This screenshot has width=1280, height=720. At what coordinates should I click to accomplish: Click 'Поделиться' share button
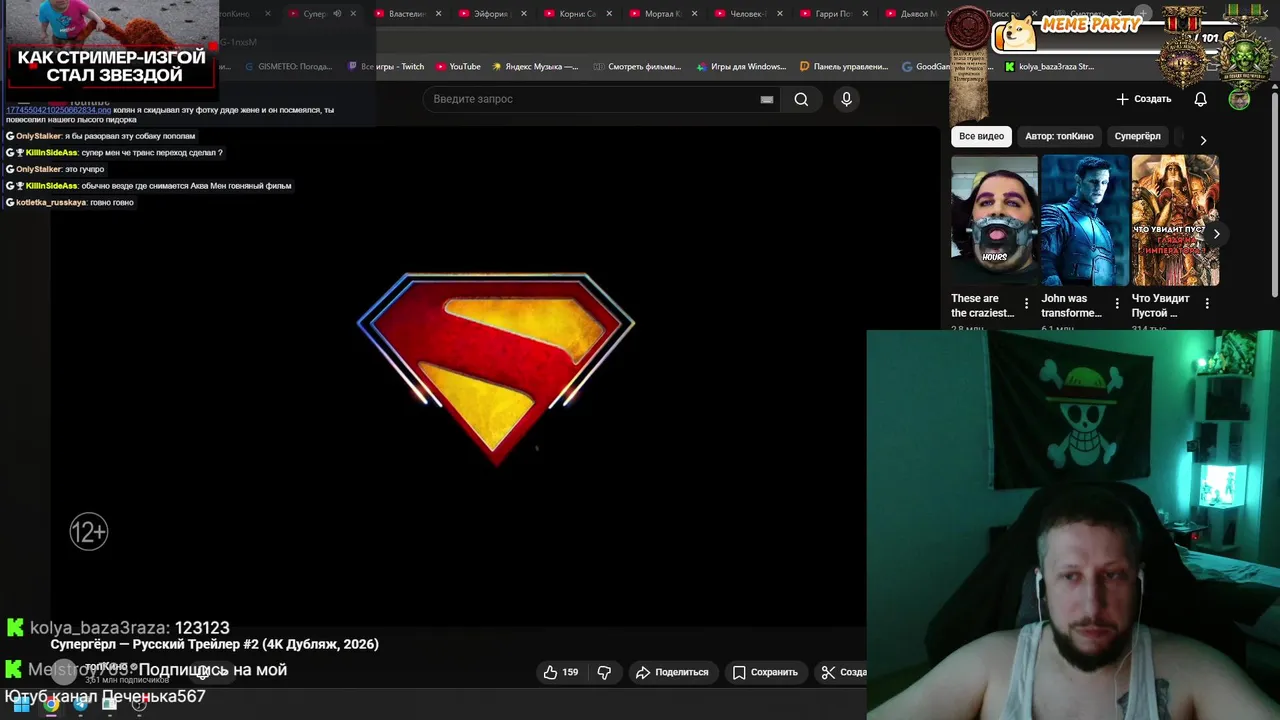pyautogui.click(x=672, y=672)
